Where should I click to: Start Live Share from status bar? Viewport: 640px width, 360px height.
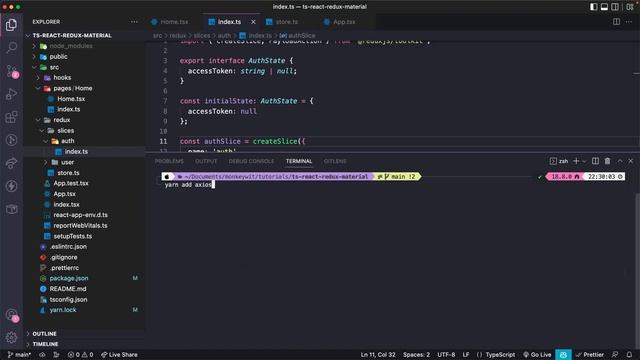click(x=119, y=355)
